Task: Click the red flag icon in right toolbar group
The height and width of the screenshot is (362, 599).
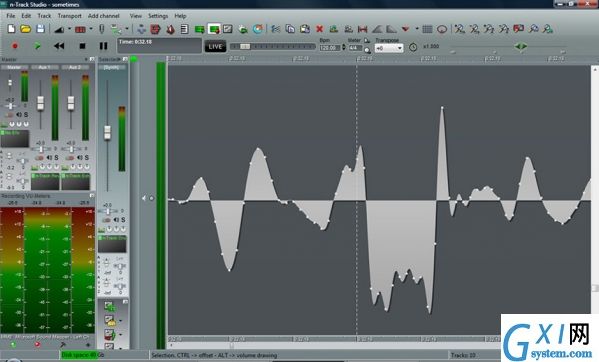Action: pyautogui.click(x=518, y=29)
